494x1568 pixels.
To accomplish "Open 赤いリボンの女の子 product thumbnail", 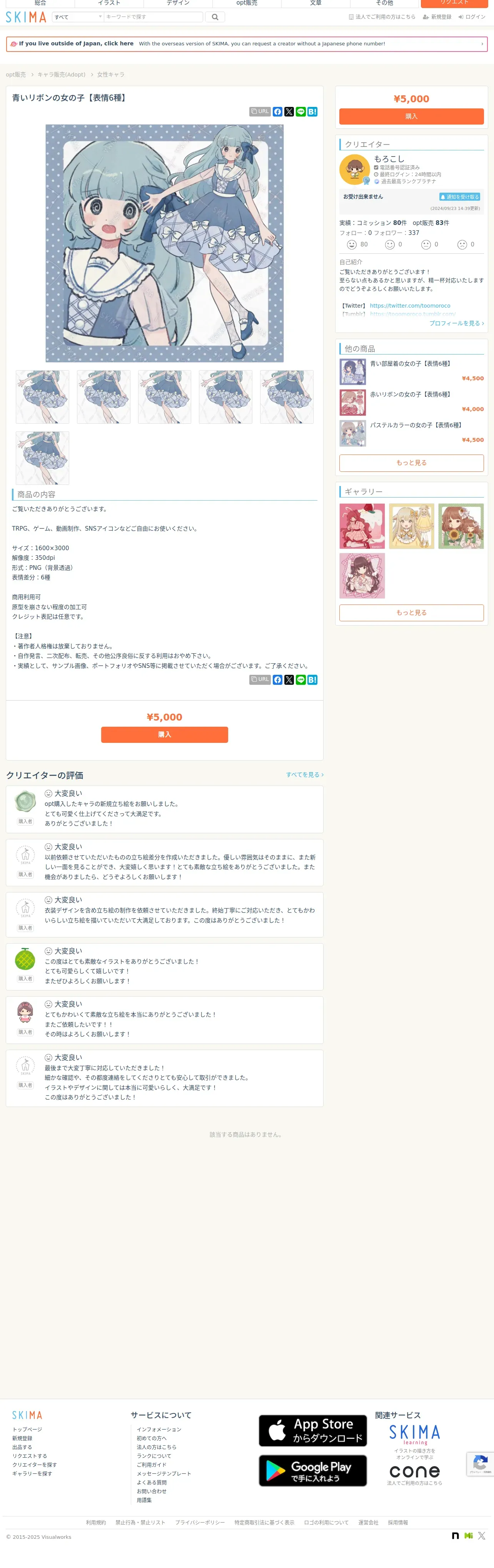I will tap(353, 402).
